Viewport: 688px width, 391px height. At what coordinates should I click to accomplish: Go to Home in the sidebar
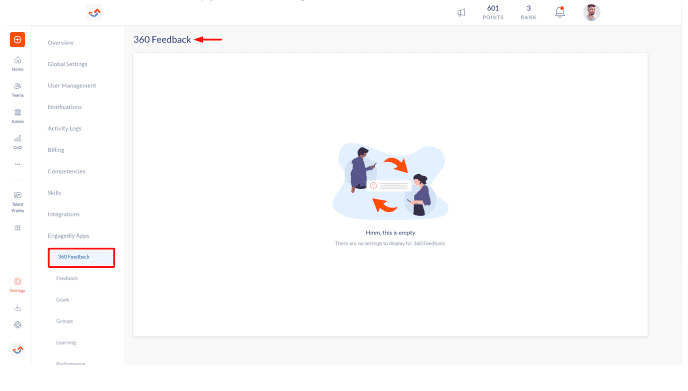pyautogui.click(x=18, y=64)
